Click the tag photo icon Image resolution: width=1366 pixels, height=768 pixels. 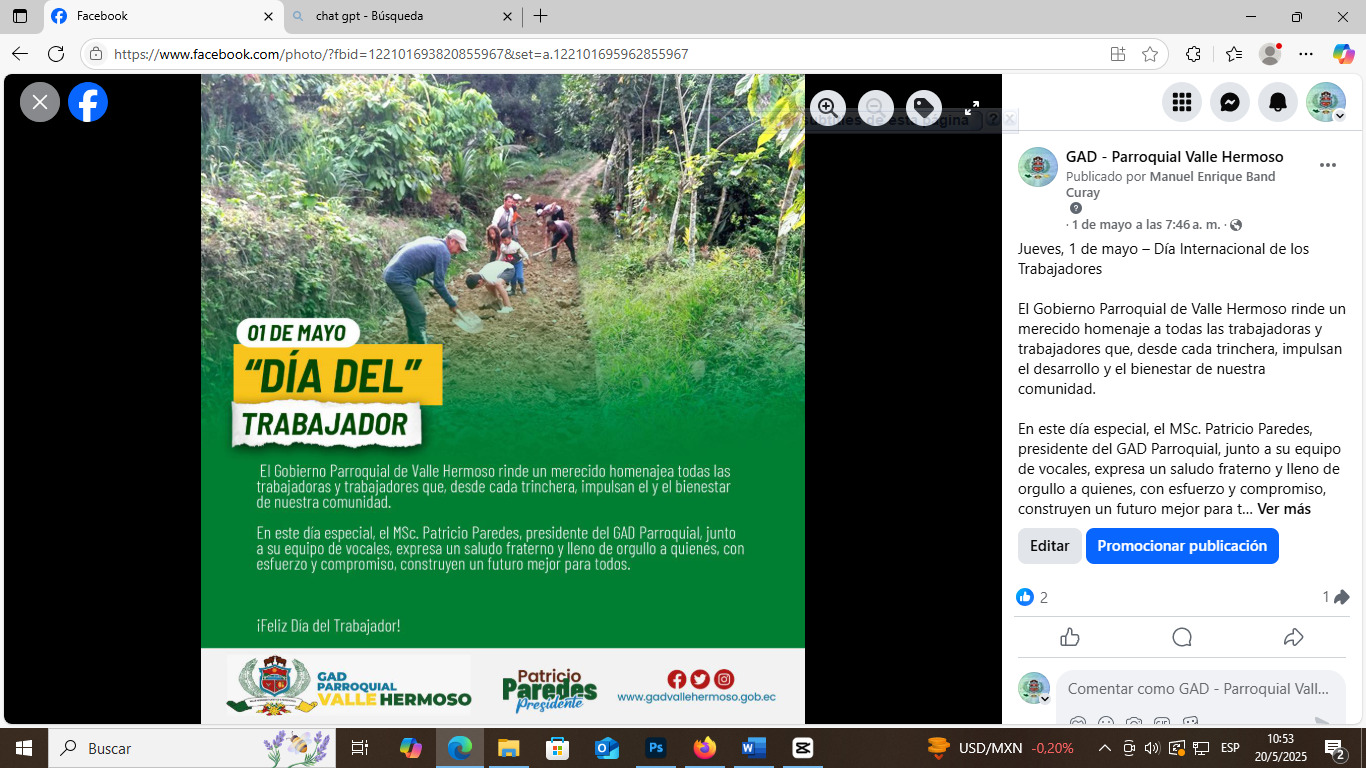tap(923, 107)
